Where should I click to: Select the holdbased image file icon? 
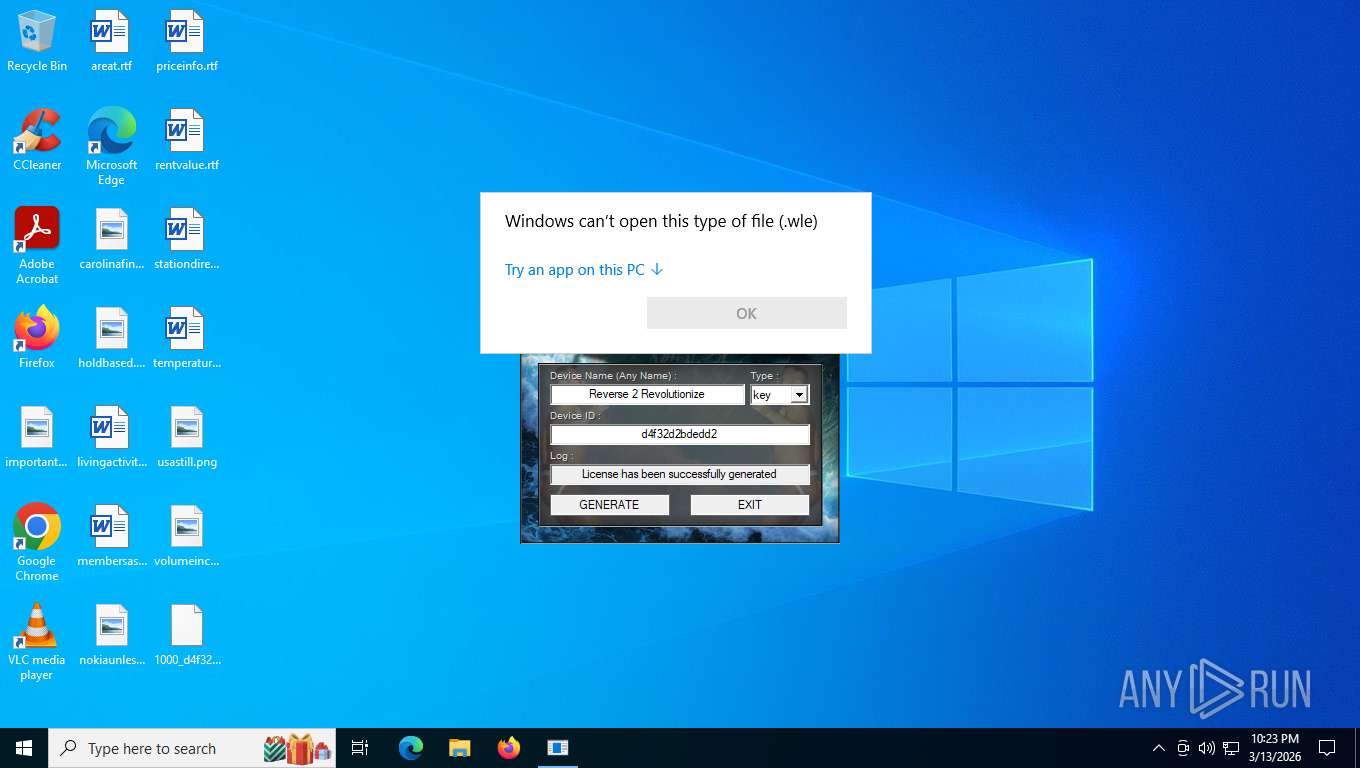(x=111, y=338)
